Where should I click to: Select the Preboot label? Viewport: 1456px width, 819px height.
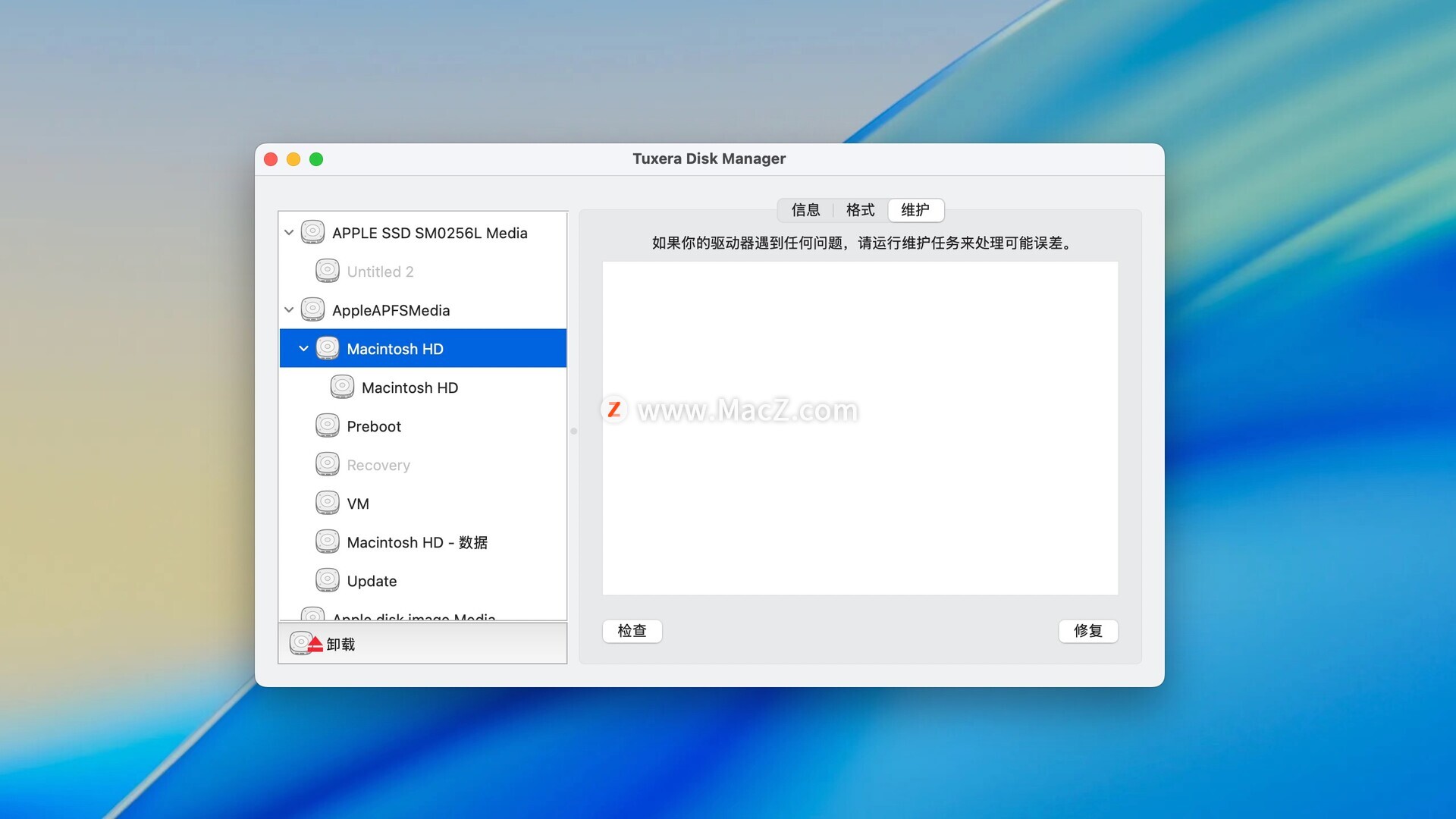(374, 426)
